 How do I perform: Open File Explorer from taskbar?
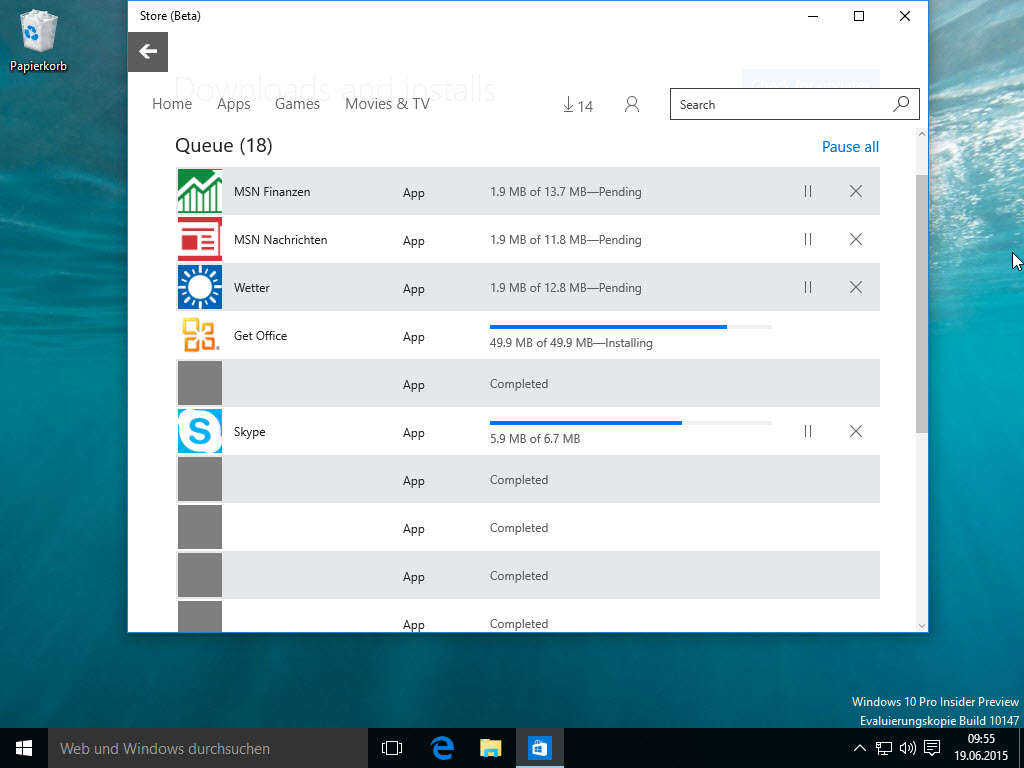point(490,748)
